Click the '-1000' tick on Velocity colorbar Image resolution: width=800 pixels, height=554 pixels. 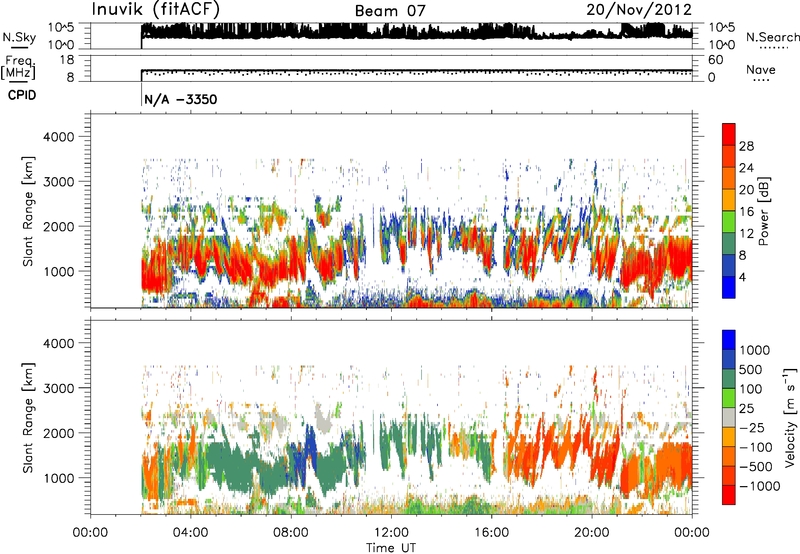click(759, 486)
